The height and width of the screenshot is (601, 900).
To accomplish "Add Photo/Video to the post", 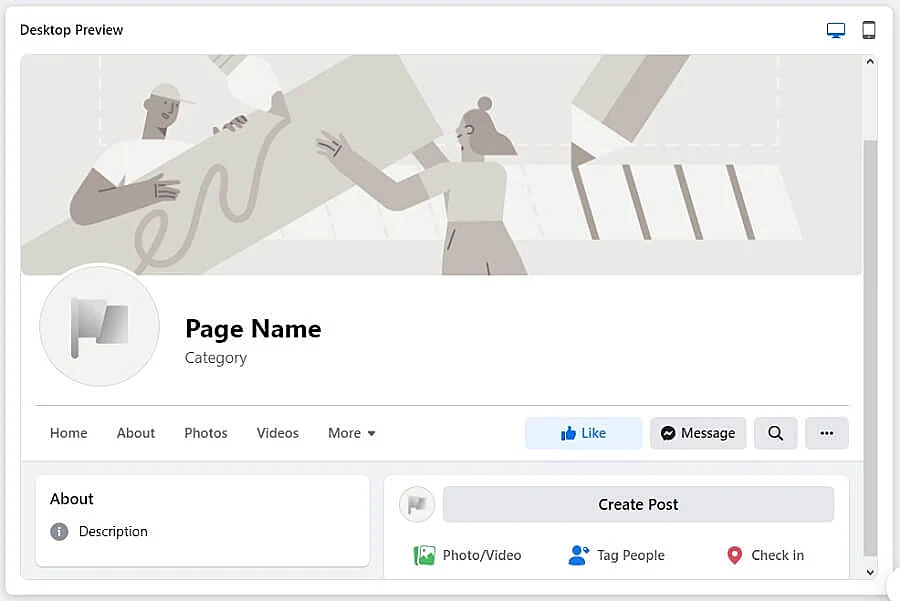I will coord(468,555).
